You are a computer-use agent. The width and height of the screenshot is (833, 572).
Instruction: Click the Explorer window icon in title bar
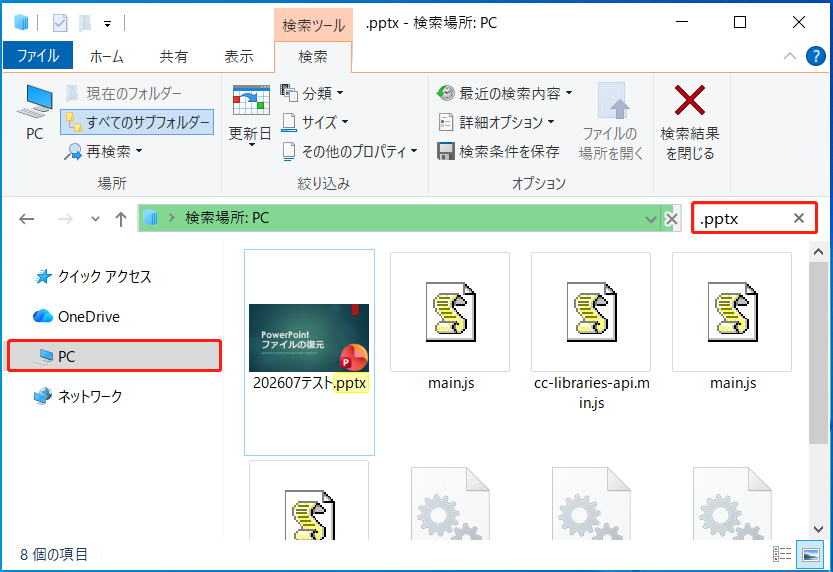pyautogui.click(x=21, y=23)
